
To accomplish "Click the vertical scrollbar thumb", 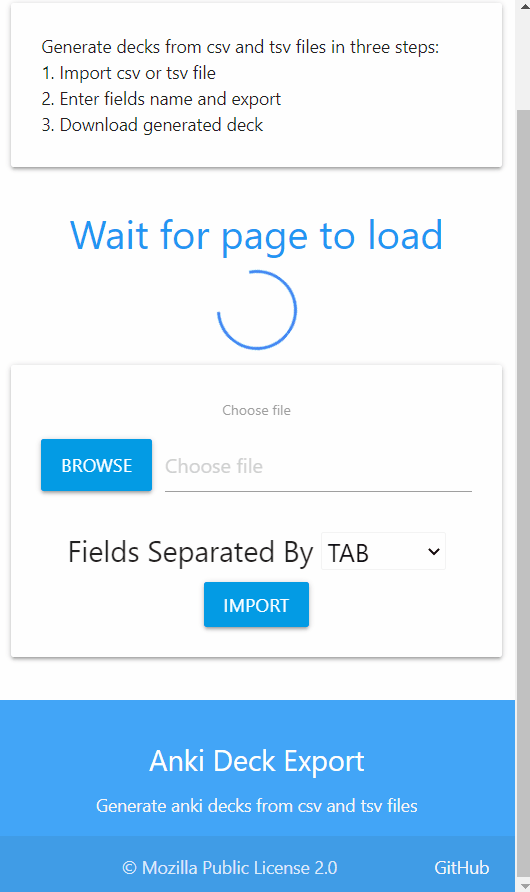I will pos(523,495).
